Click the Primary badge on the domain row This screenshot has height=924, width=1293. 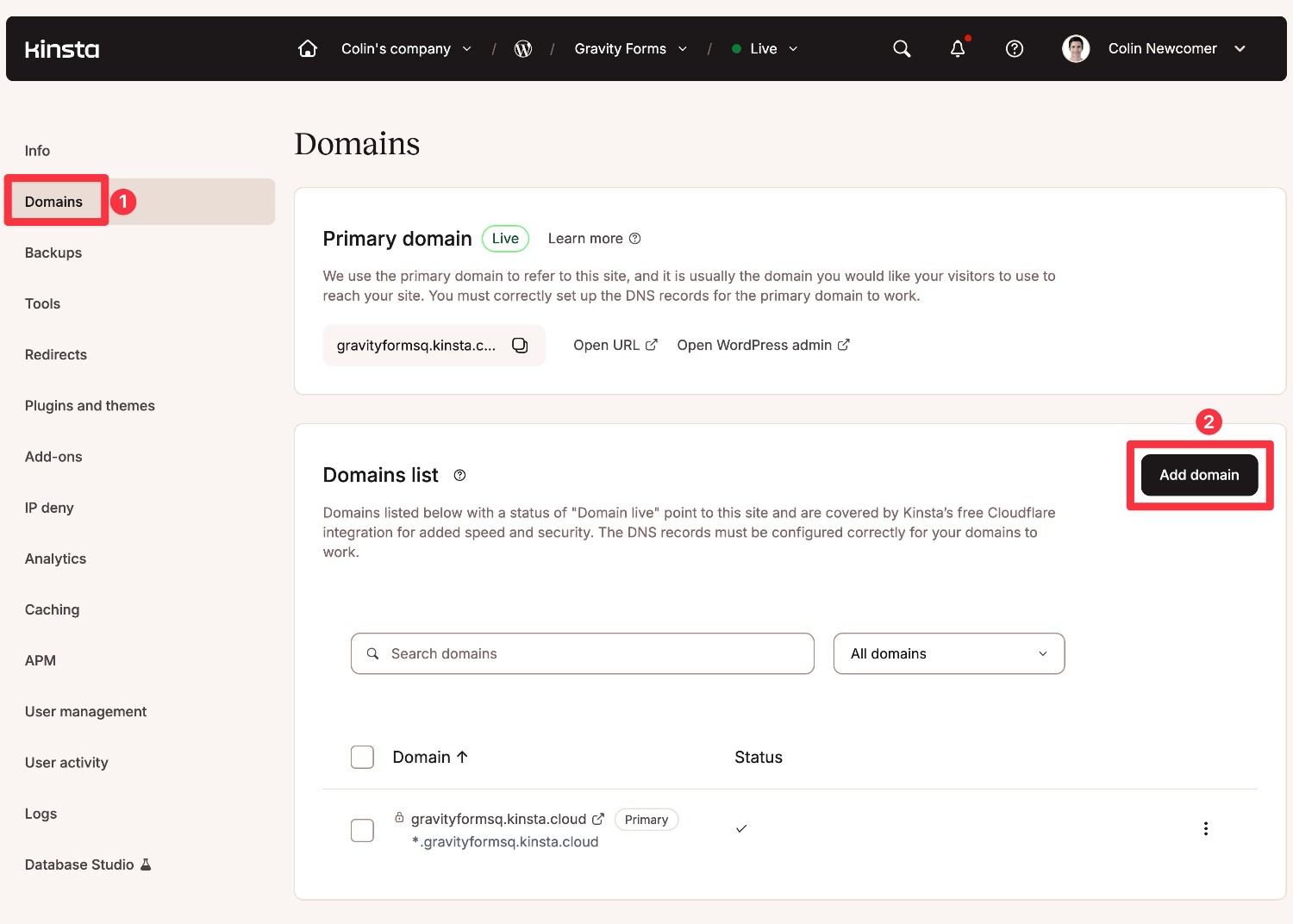pyautogui.click(x=646, y=819)
